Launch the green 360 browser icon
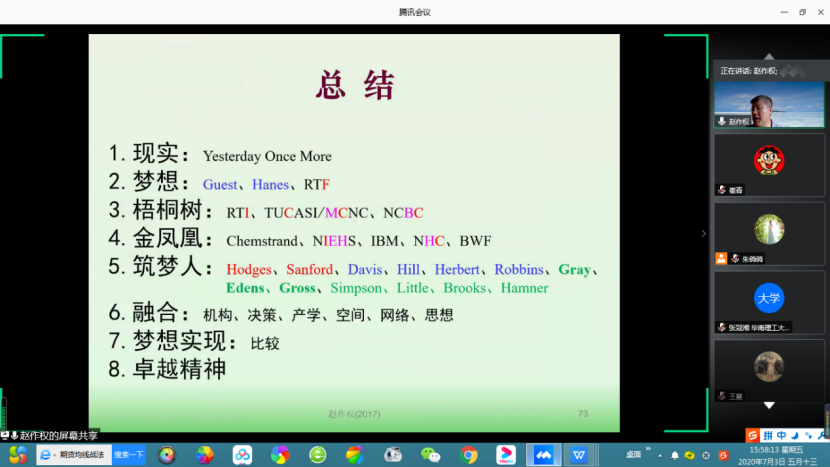The height and width of the screenshot is (467, 830). [x=318, y=455]
